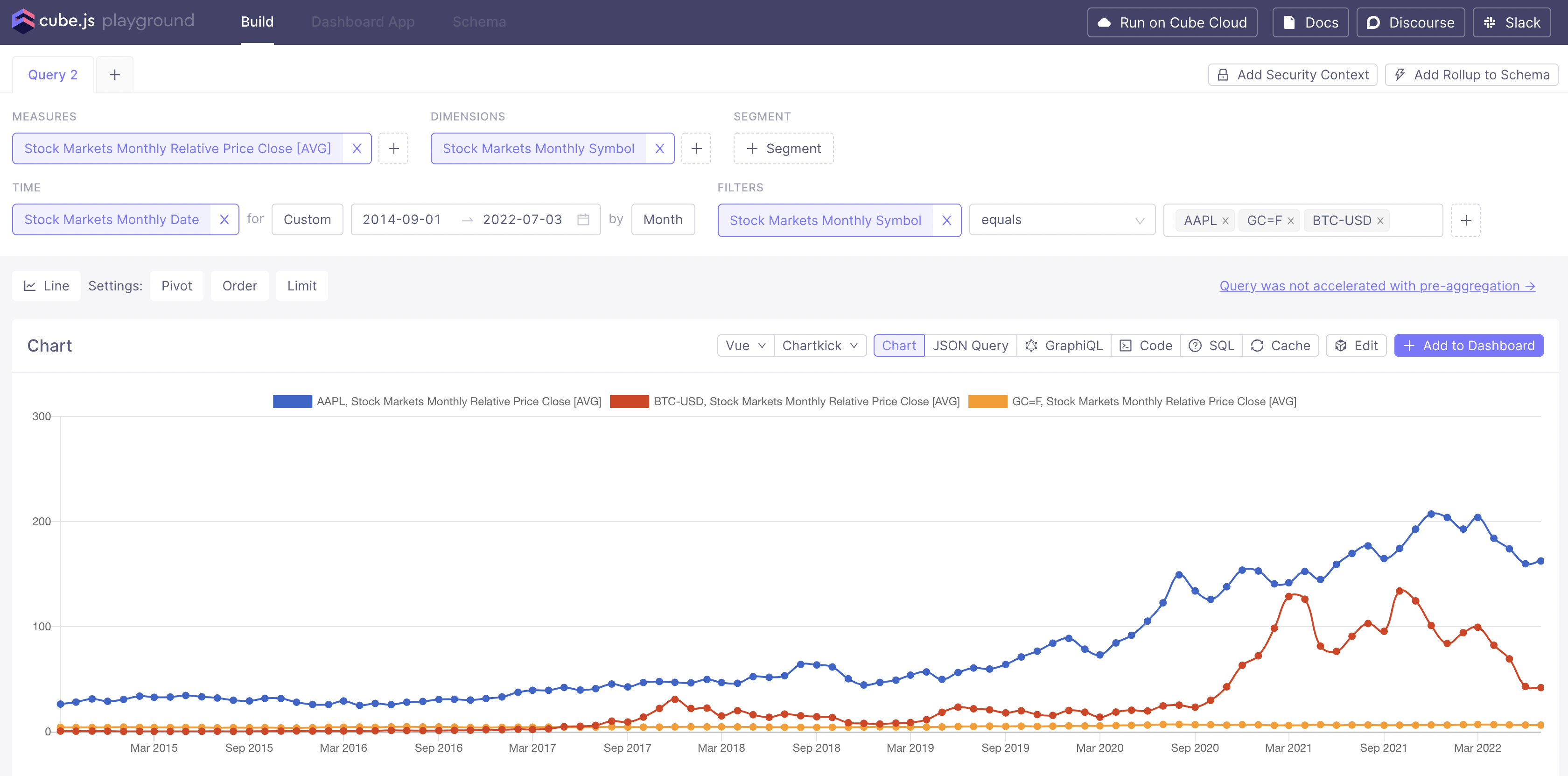The image size is (1568, 776).
Task: Open the Vue framework dropdown
Action: [745, 346]
